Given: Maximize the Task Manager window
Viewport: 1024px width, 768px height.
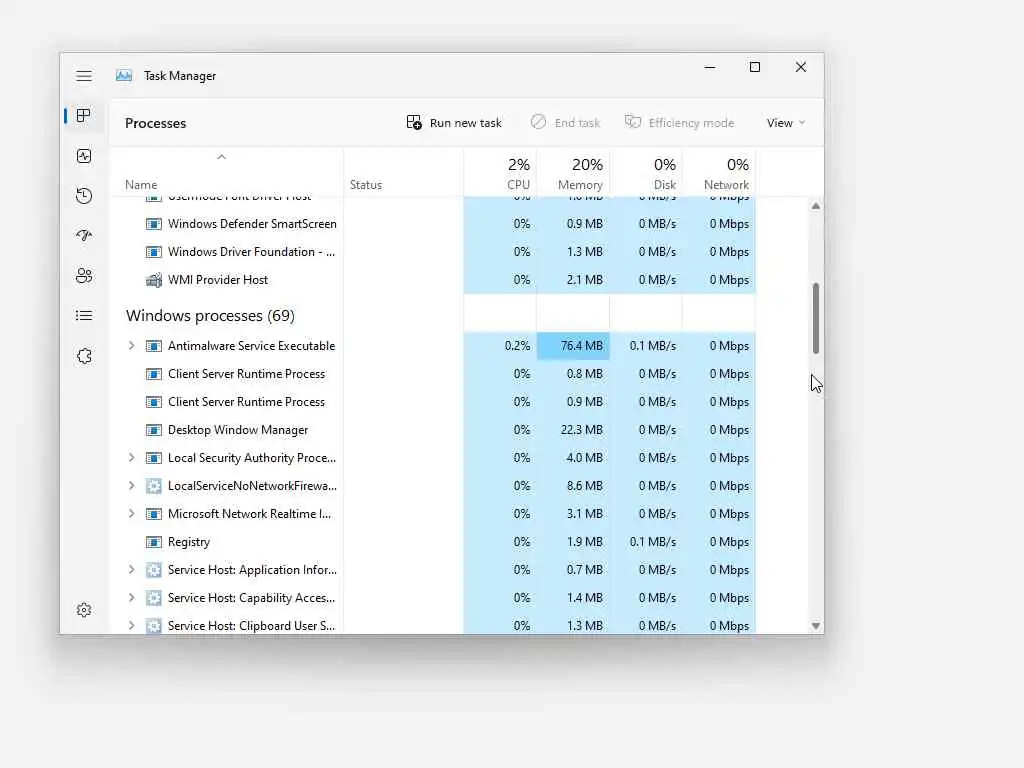Looking at the screenshot, I should click(x=755, y=67).
